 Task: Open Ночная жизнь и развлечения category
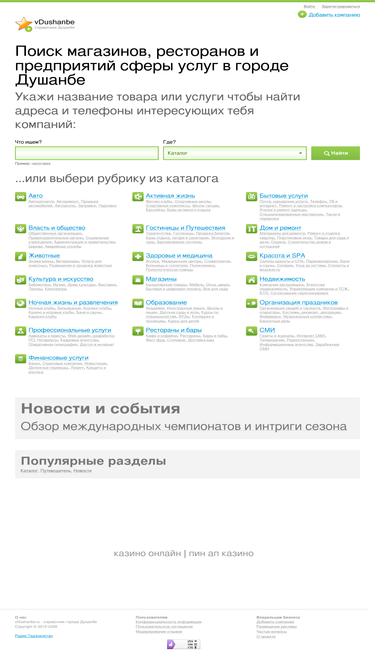73,302
